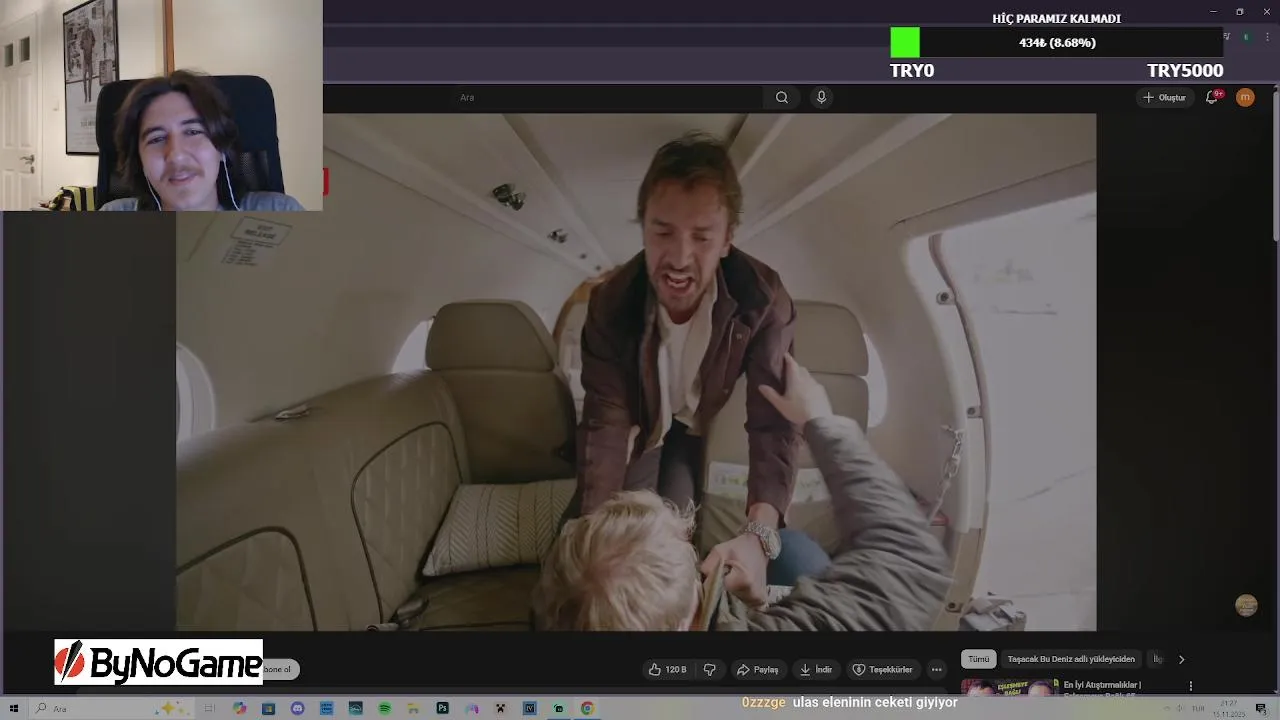Click the Oluştur create button
This screenshot has height=720, width=1280.
pos(1164,97)
